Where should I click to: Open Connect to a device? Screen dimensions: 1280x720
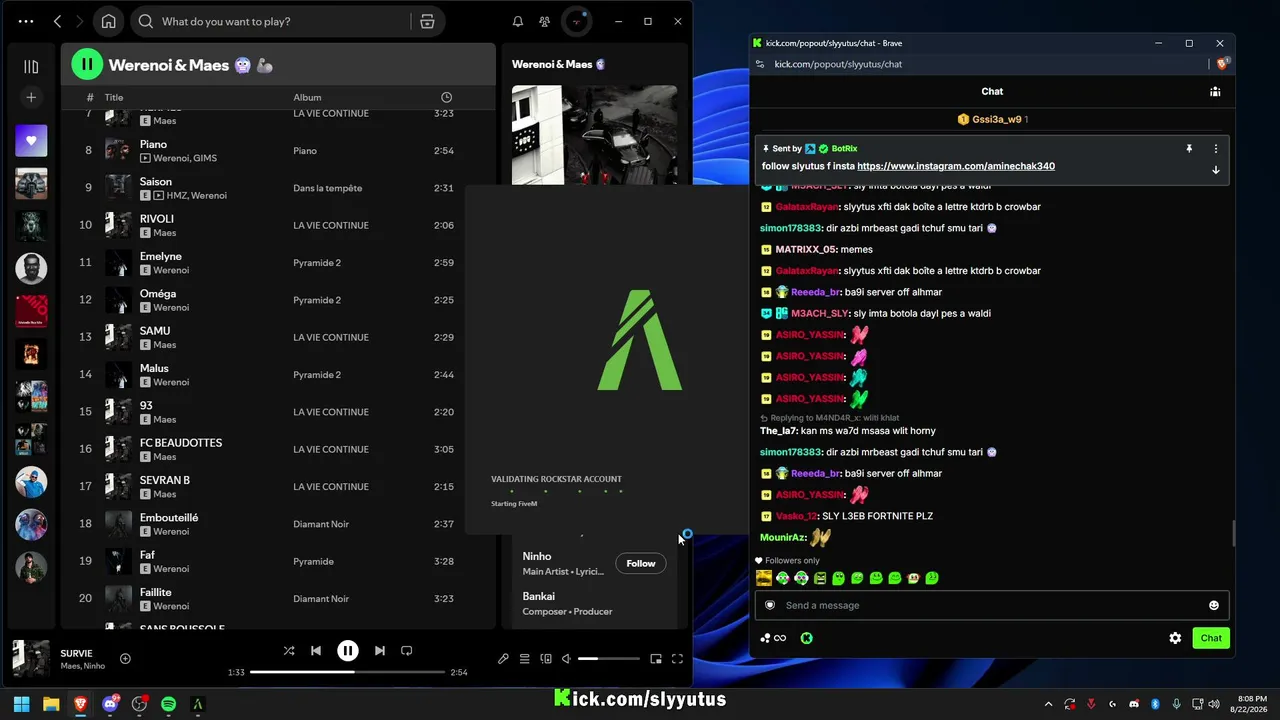coord(546,659)
